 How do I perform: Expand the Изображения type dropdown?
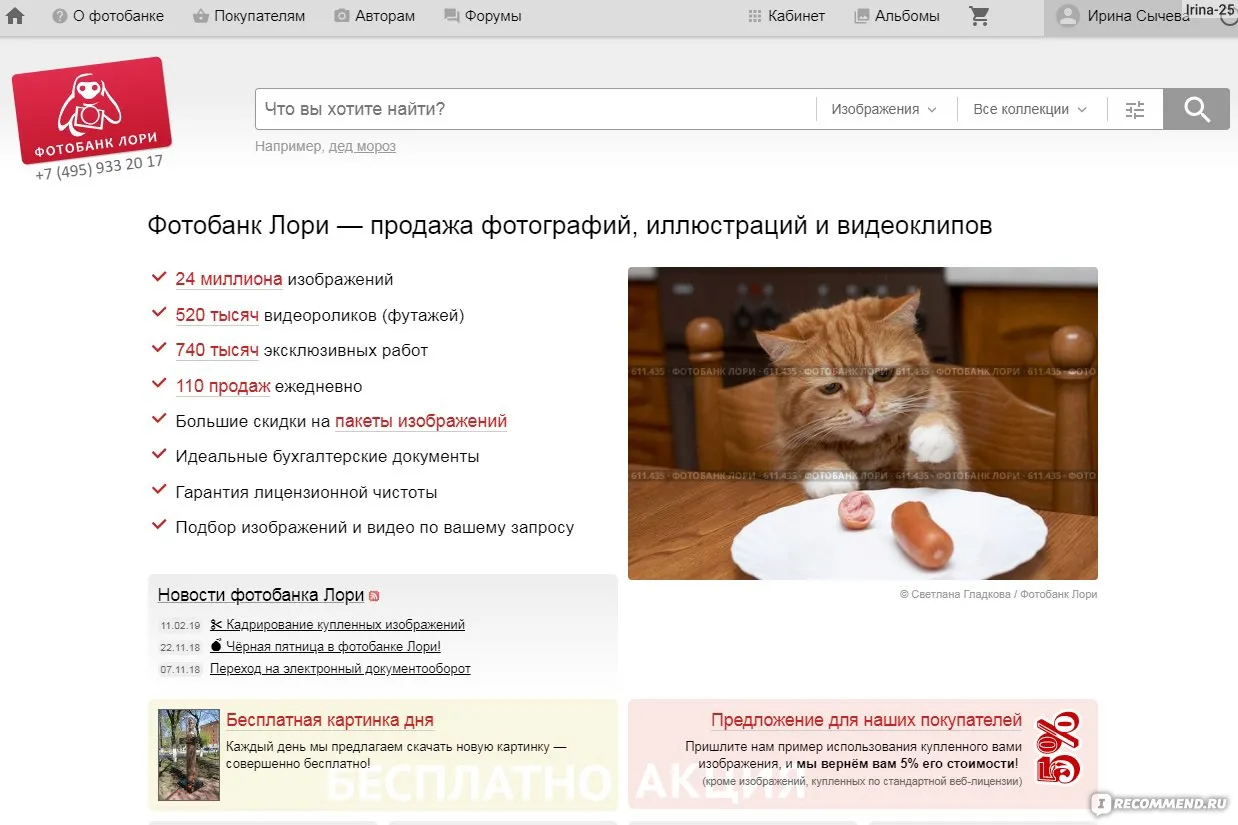click(884, 110)
